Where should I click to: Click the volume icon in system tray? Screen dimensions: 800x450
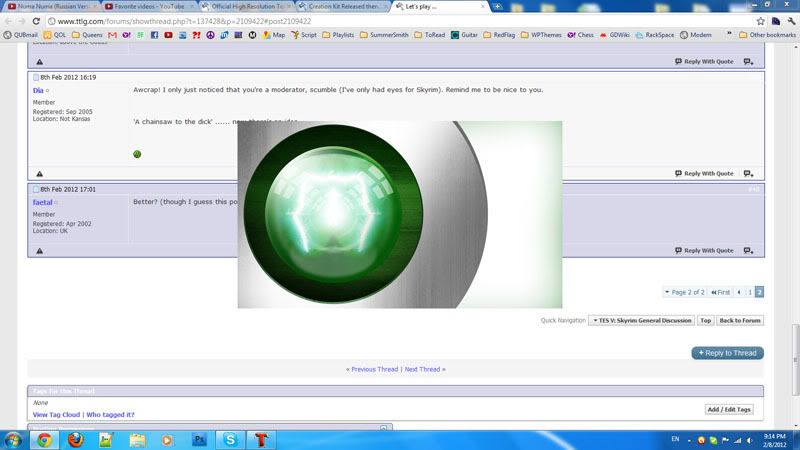(749, 440)
